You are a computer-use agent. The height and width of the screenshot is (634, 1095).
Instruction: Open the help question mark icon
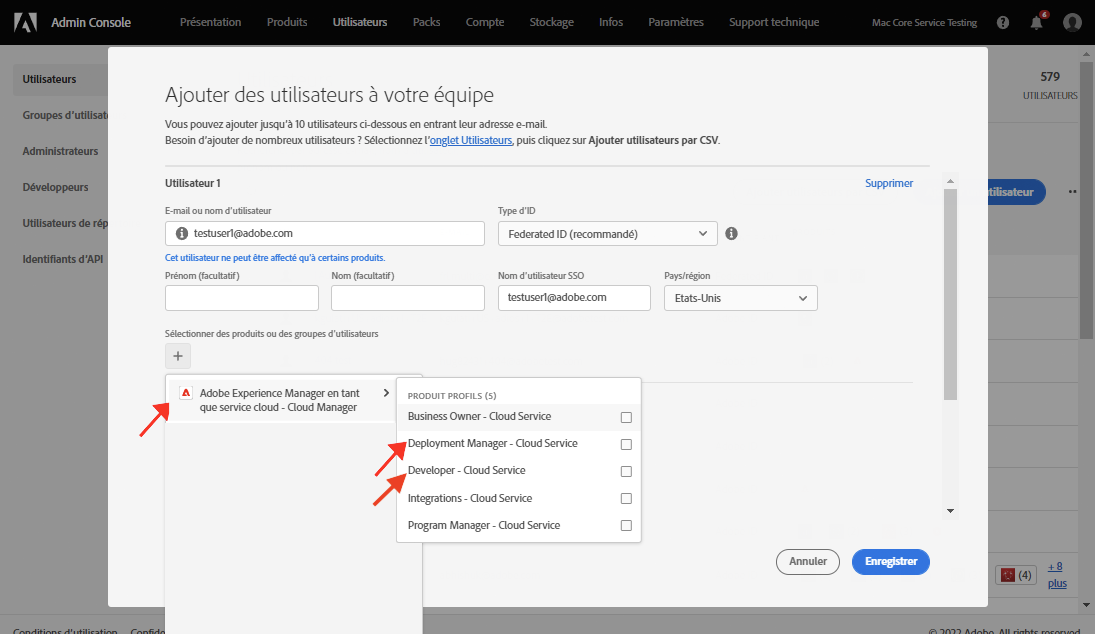coord(1003,22)
